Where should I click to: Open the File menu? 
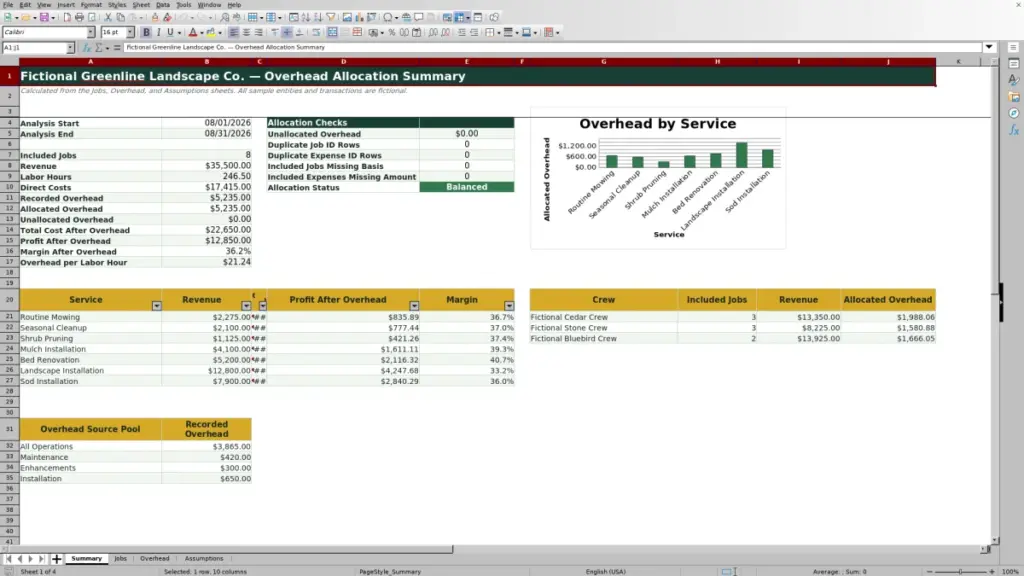[x=8, y=5]
